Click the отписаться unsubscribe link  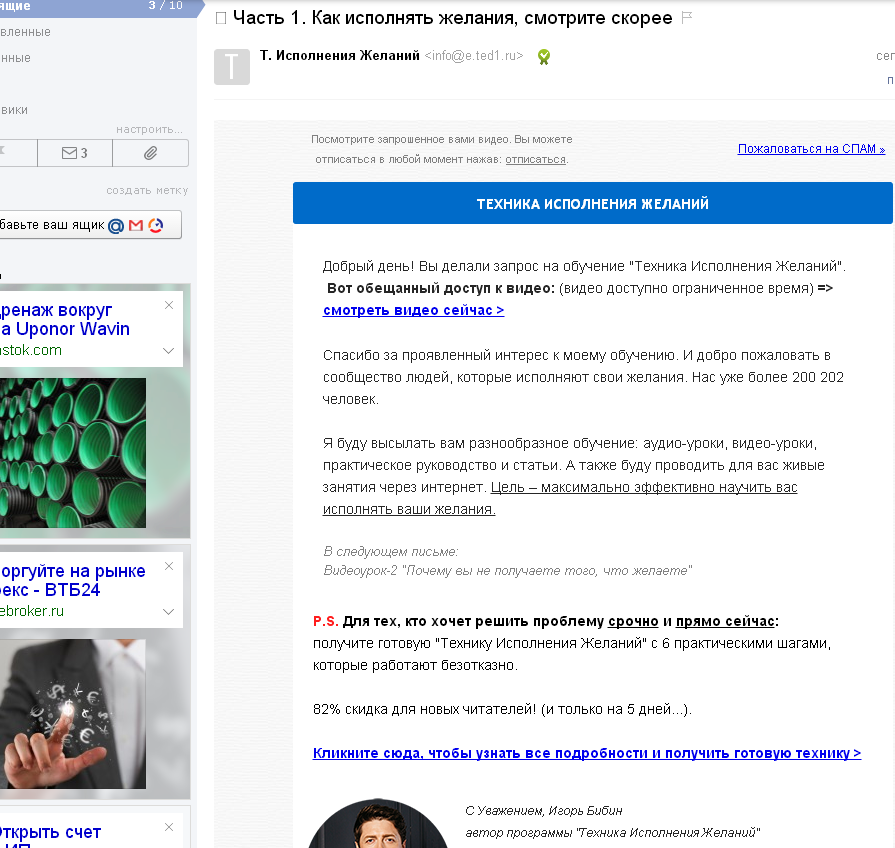(x=535, y=159)
